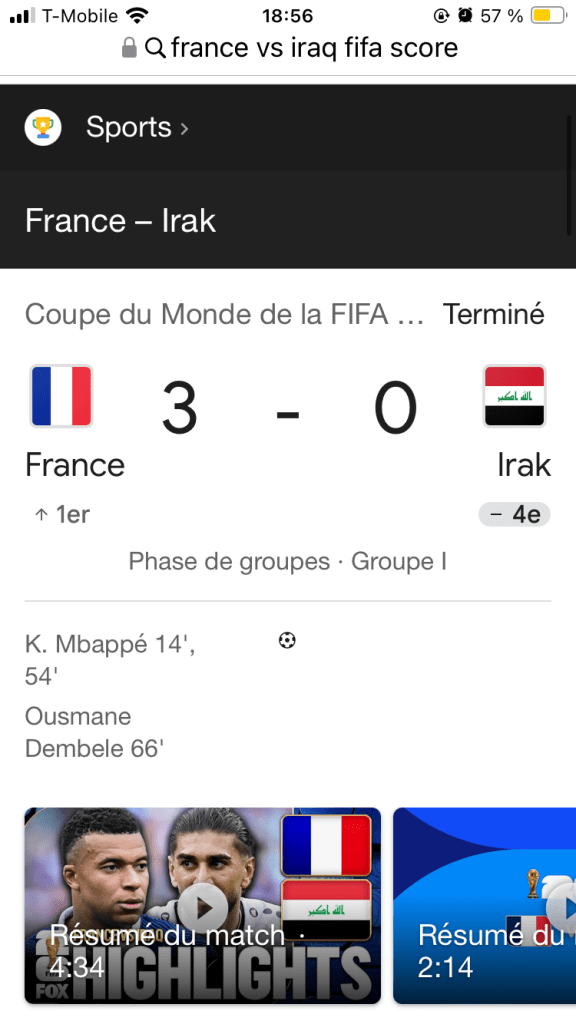Tap the battery indicator in status bar
Screen dimensions: 576x1024
coord(547,15)
